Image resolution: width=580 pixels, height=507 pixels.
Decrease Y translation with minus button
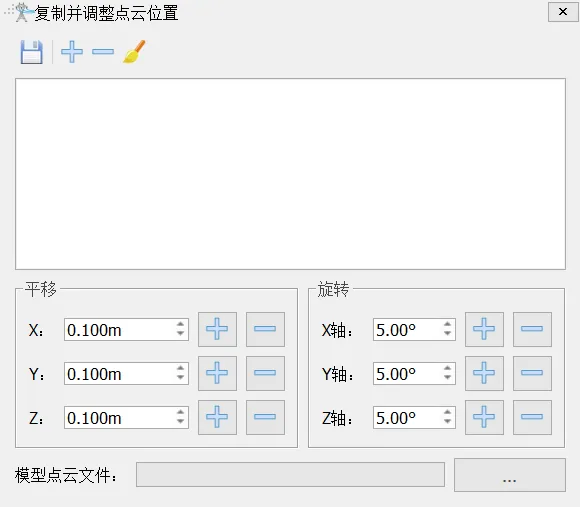point(265,373)
